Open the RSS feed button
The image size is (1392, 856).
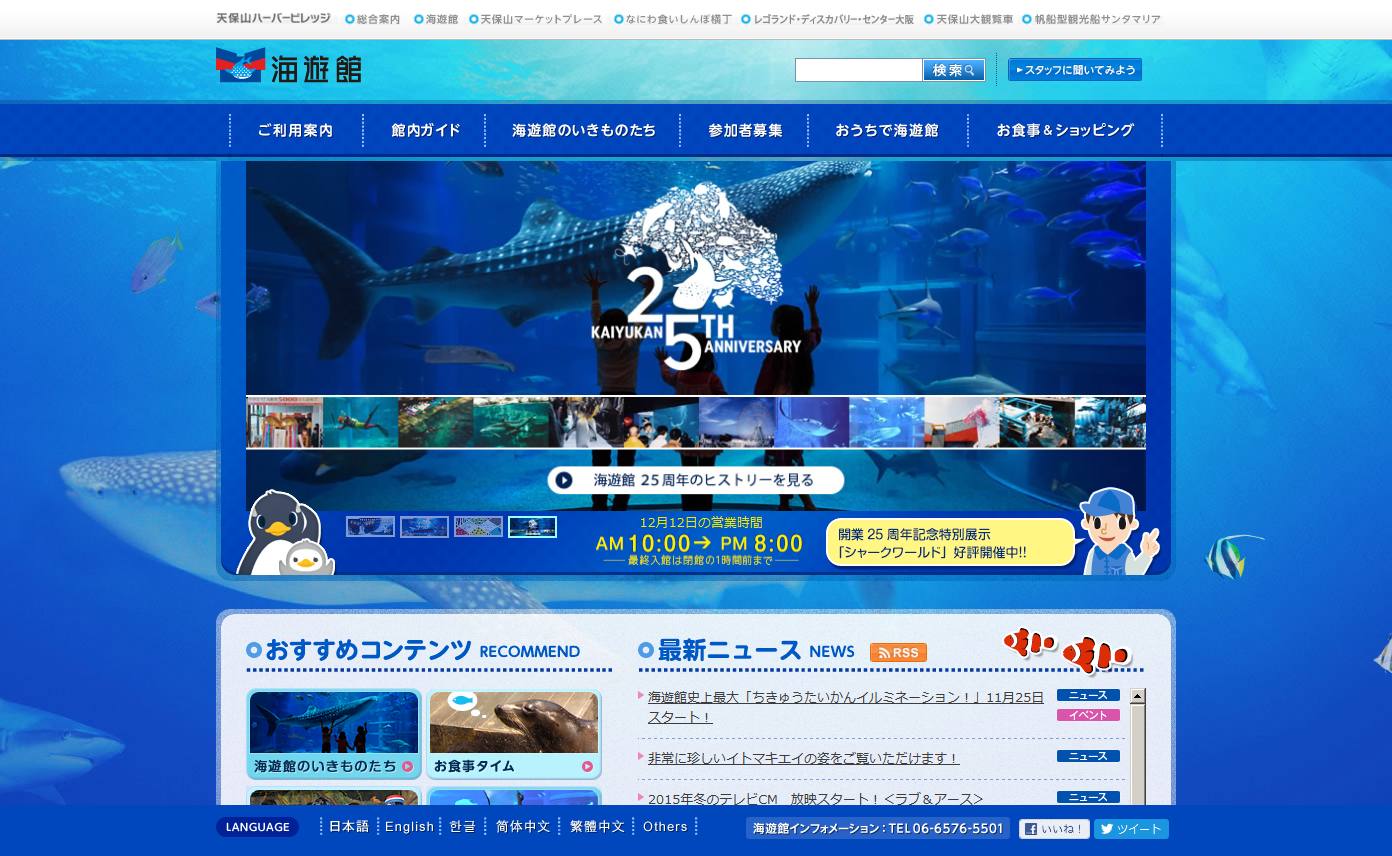(x=898, y=652)
